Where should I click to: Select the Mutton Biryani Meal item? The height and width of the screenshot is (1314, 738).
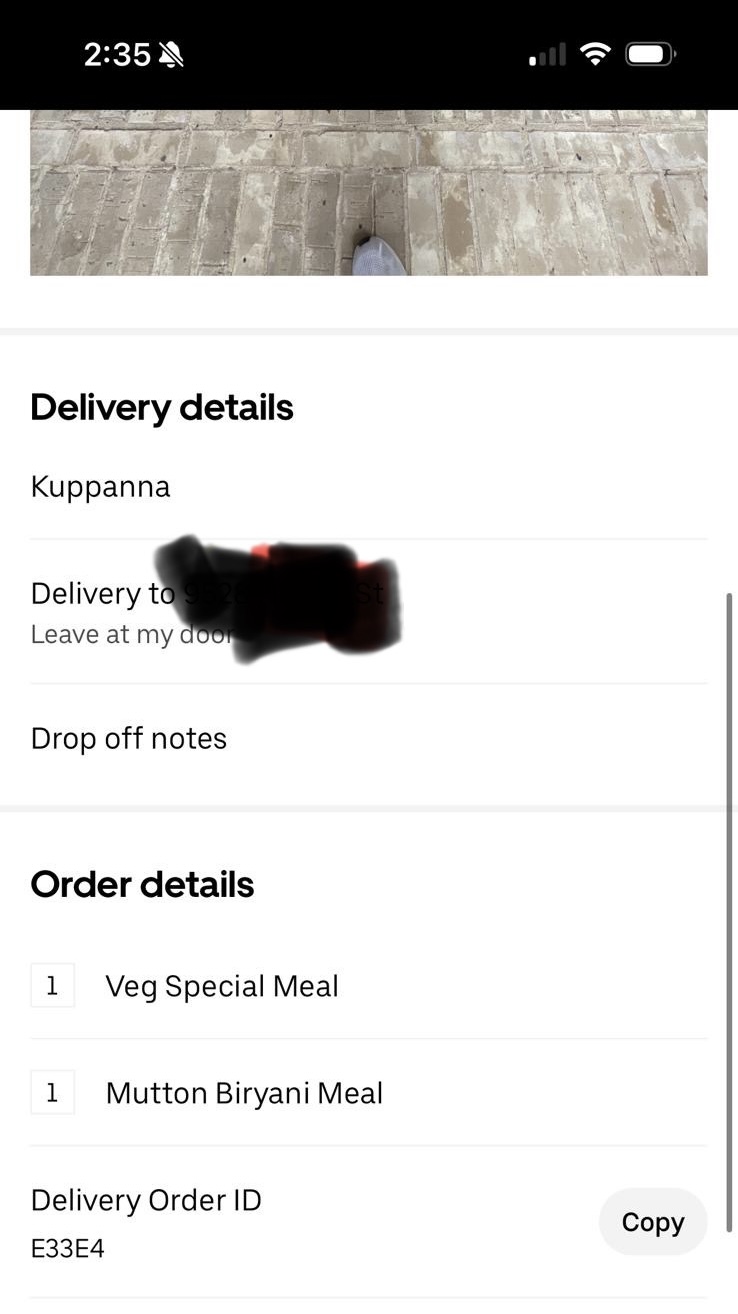pyautogui.click(x=244, y=1093)
